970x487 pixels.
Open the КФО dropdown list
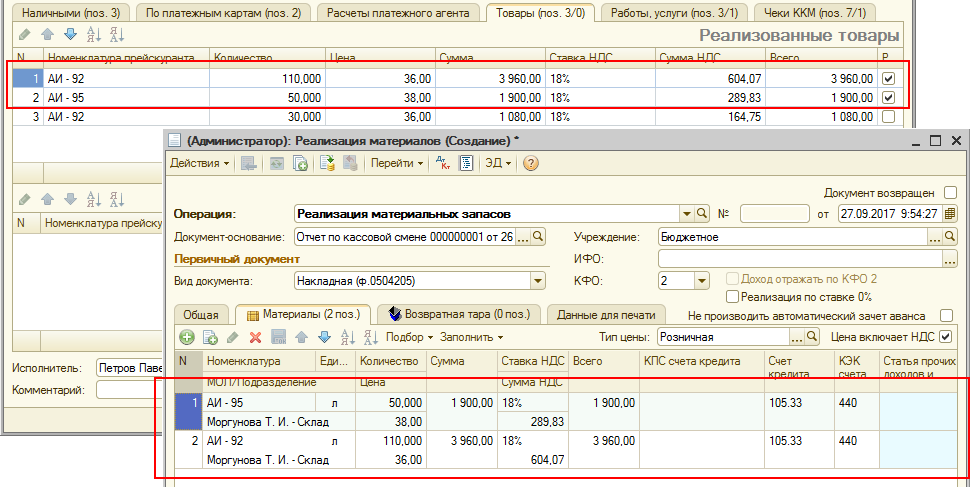701,282
